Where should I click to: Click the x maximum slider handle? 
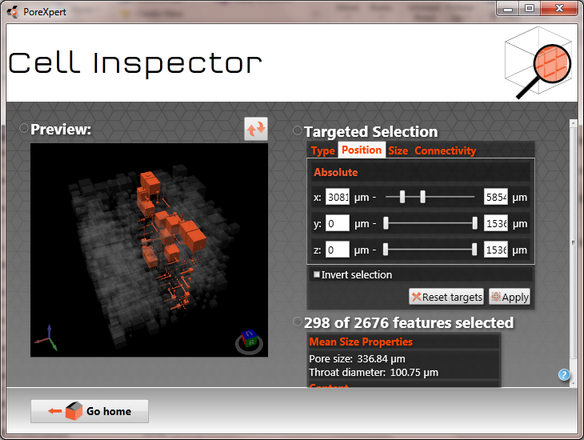click(x=422, y=197)
